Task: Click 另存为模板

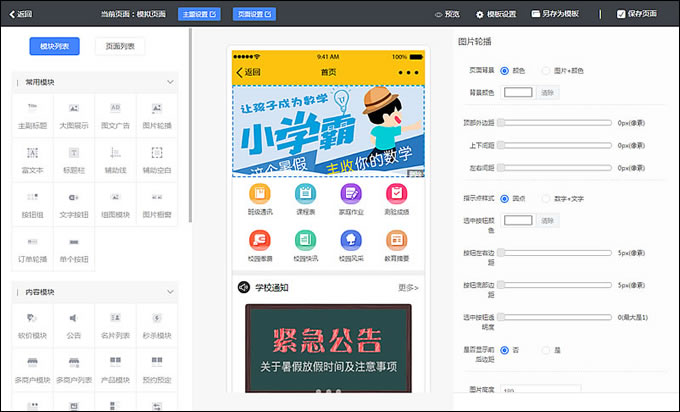Action: coord(555,14)
